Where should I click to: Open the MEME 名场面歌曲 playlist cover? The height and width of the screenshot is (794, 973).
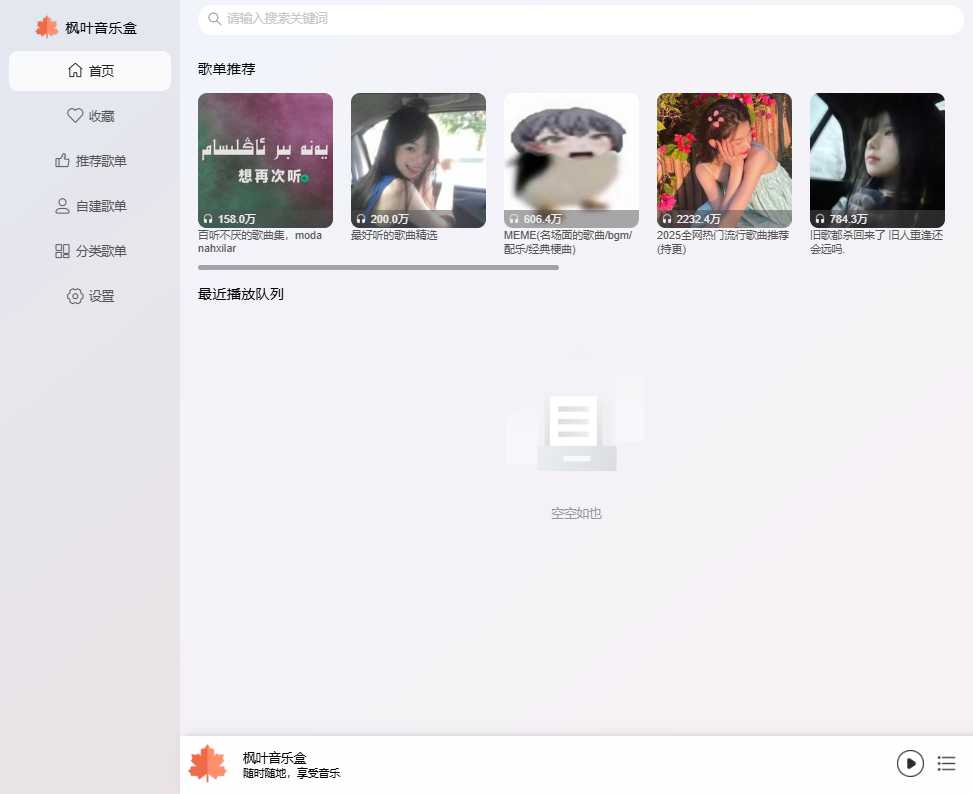pyautogui.click(x=571, y=160)
